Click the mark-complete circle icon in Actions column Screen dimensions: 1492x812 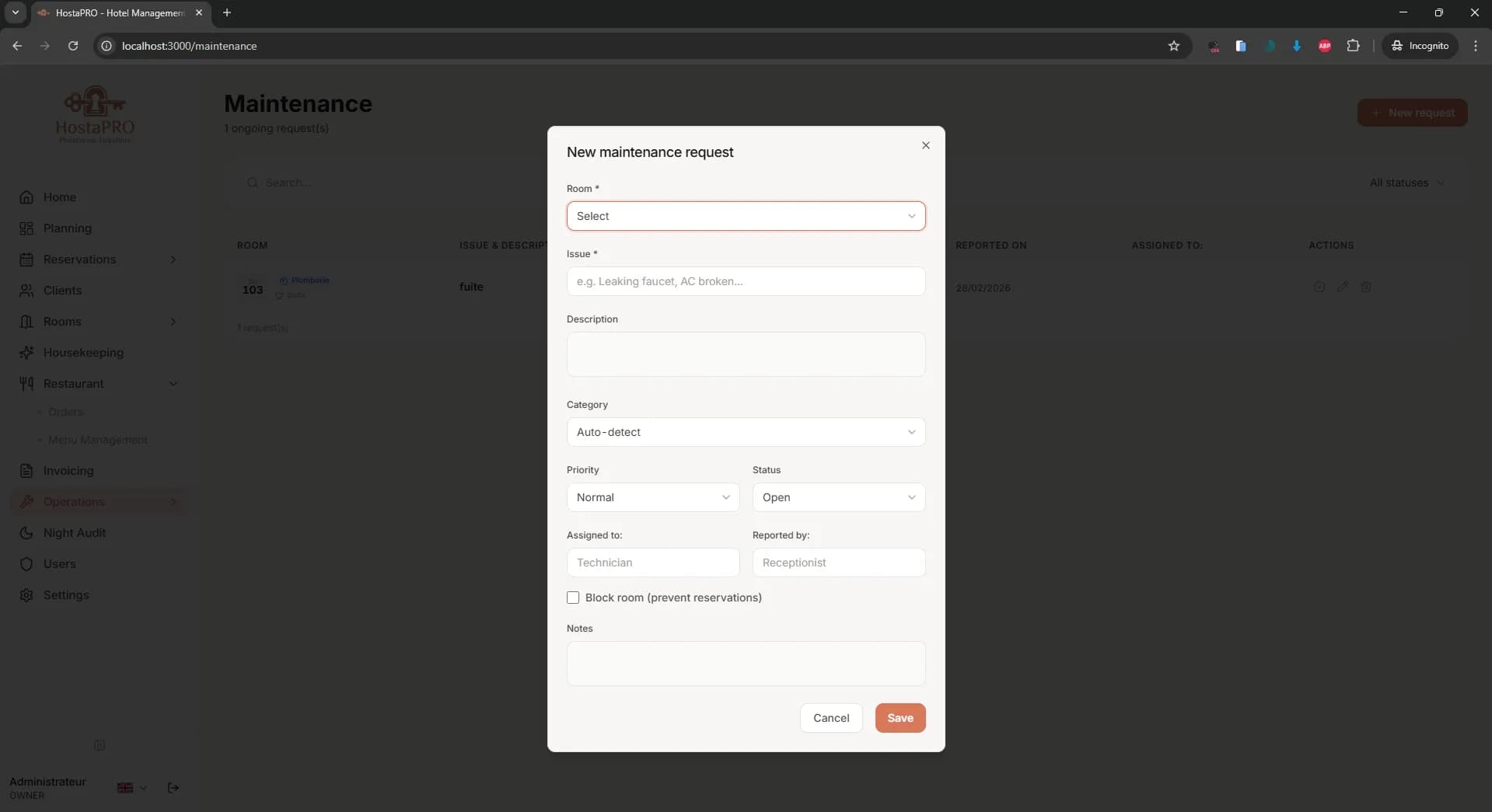point(1319,287)
